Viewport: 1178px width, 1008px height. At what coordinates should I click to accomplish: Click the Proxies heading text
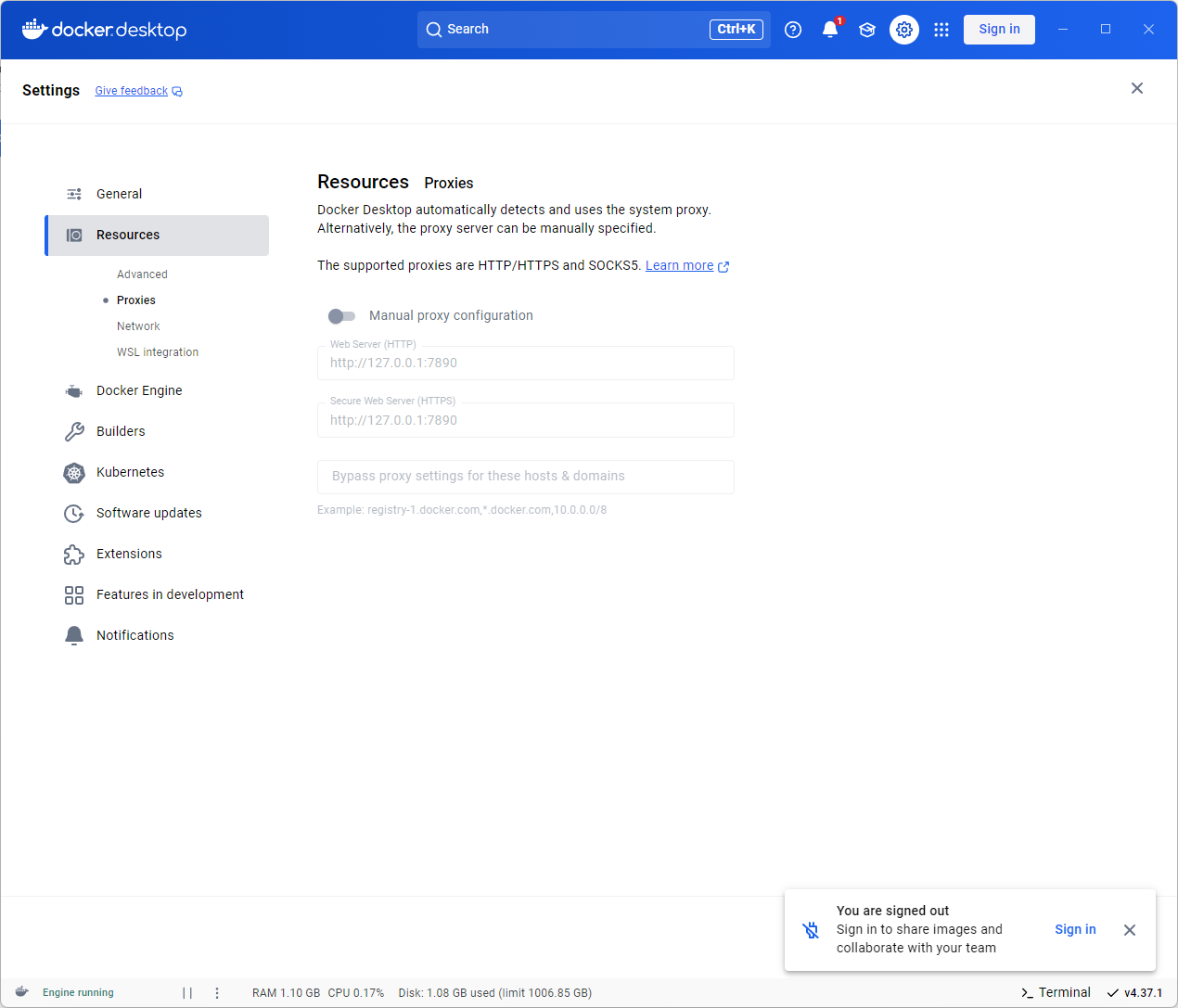click(449, 184)
